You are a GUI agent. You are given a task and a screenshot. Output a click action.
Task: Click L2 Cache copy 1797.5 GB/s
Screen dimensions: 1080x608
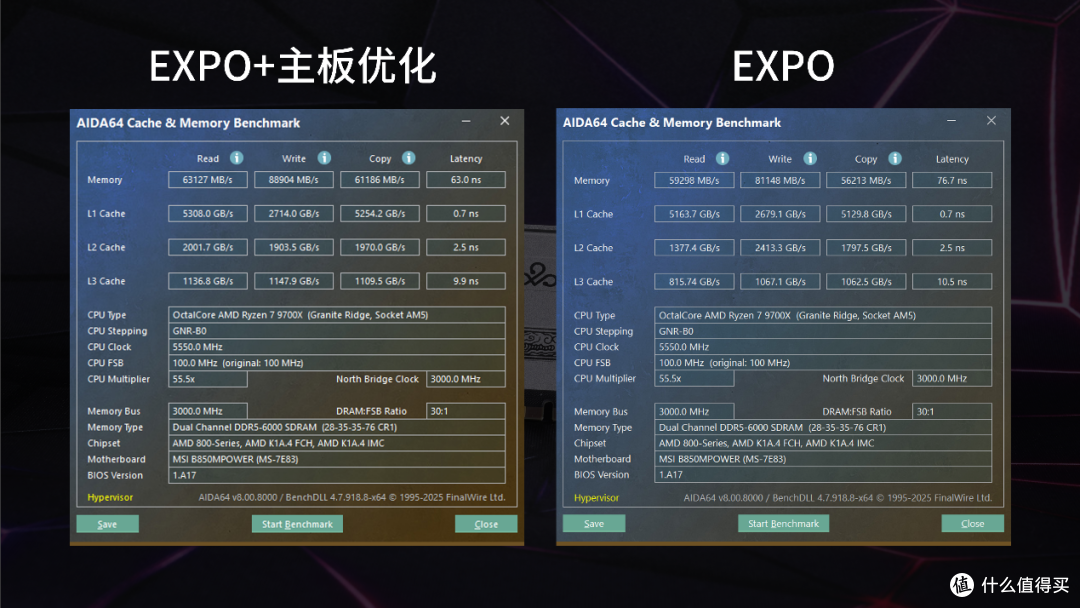pyautogui.click(x=866, y=248)
